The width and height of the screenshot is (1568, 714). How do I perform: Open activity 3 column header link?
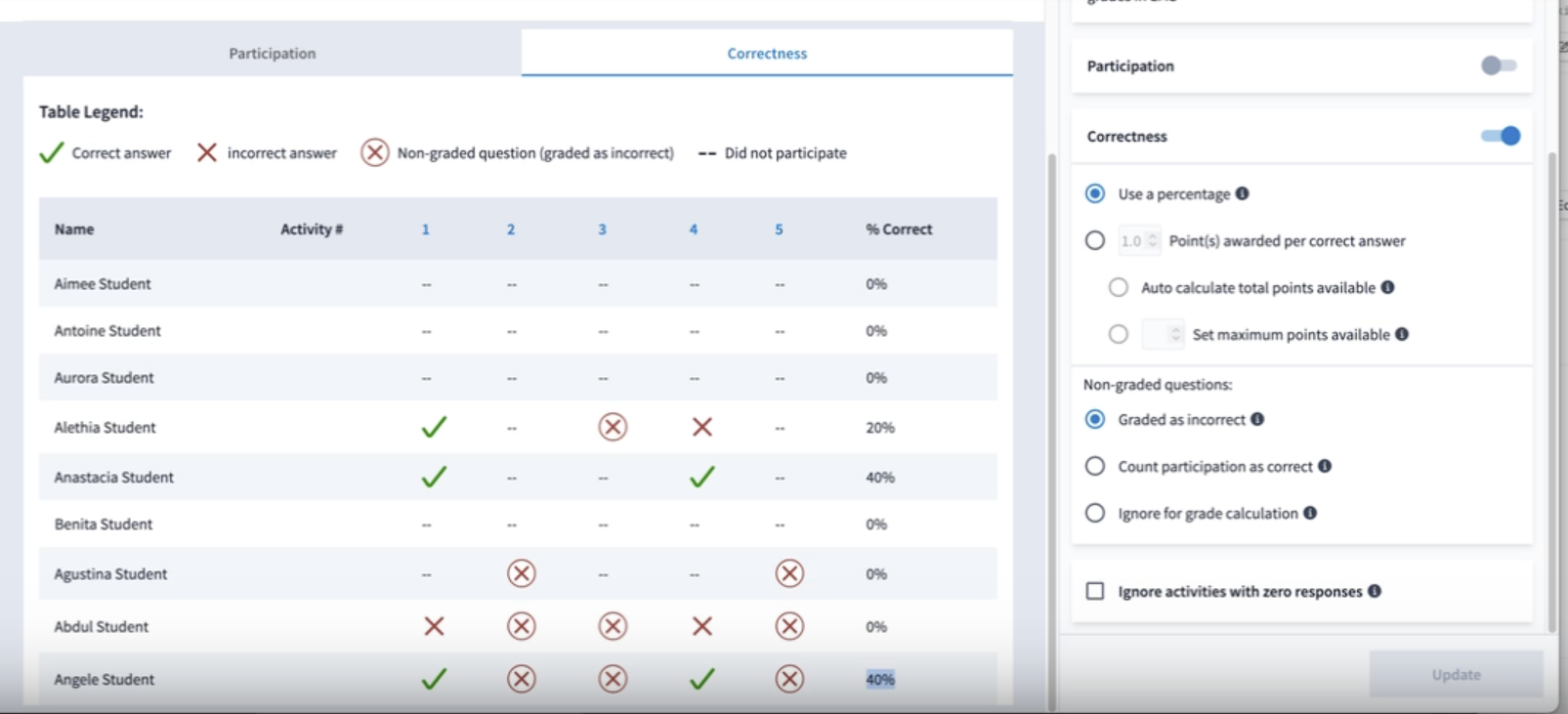point(602,229)
